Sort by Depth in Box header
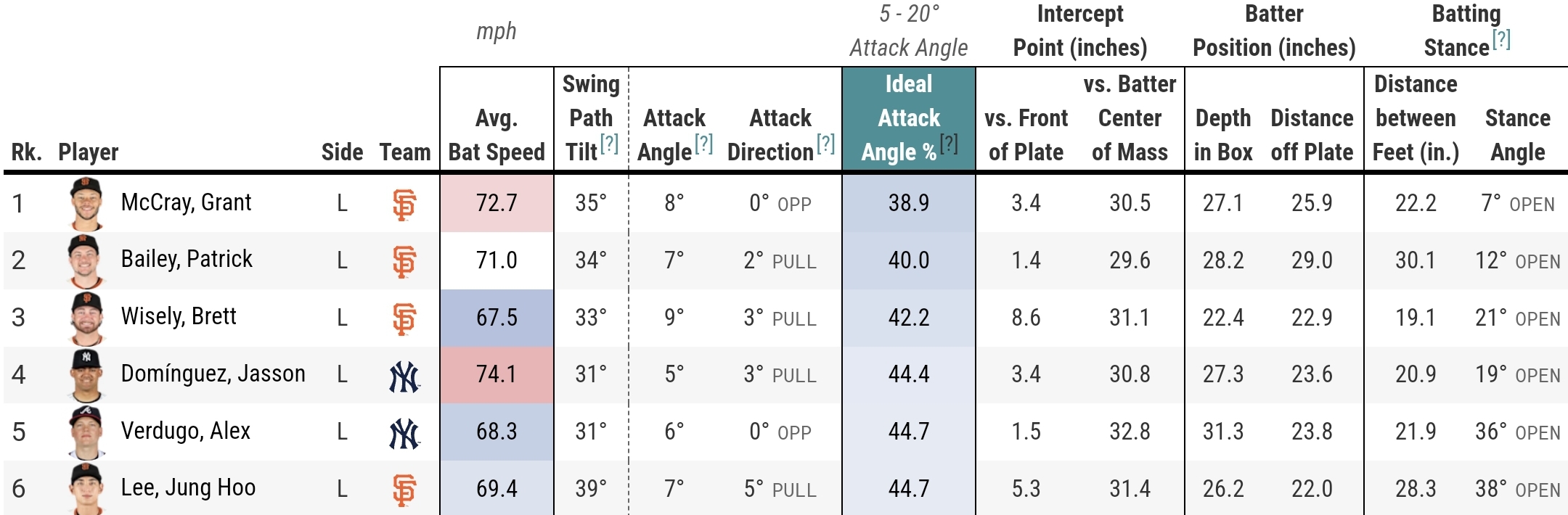This screenshot has width=1568, height=515. click(1223, 135)
